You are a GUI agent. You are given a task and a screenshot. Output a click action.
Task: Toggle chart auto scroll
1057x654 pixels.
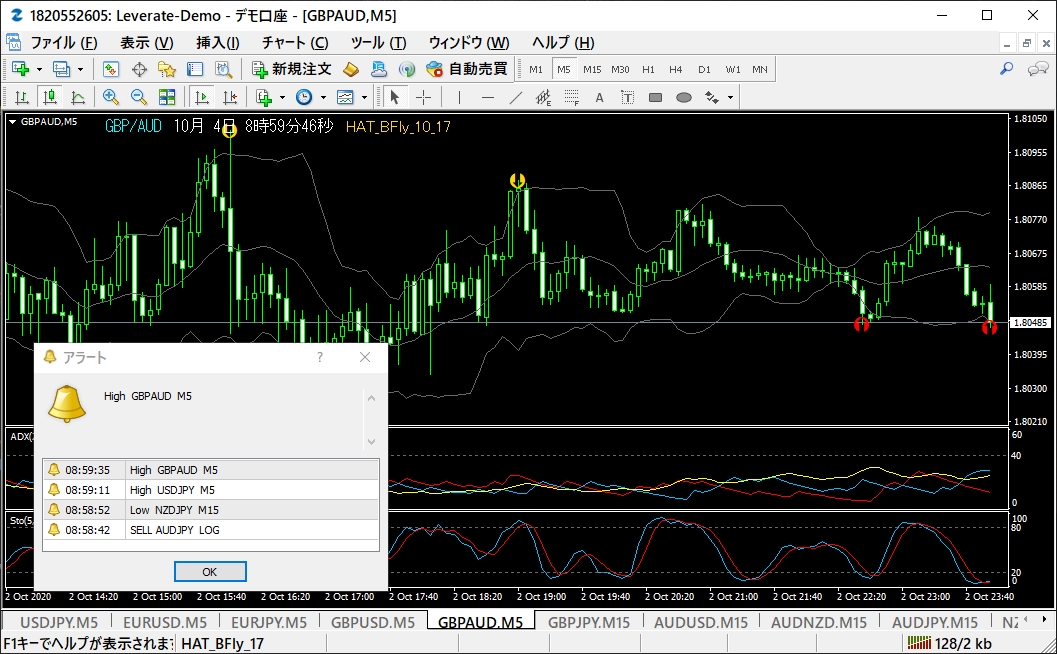coord(201,98)
